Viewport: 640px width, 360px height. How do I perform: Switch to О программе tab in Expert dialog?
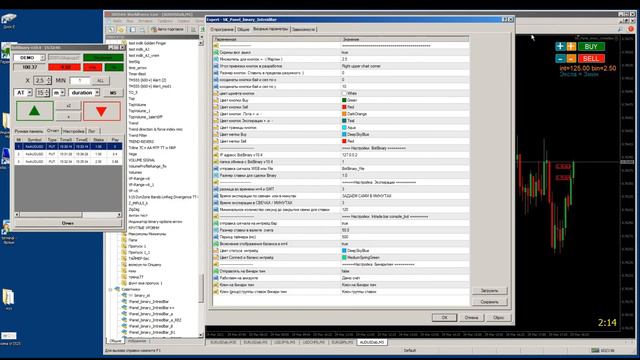tap(222, 29)
